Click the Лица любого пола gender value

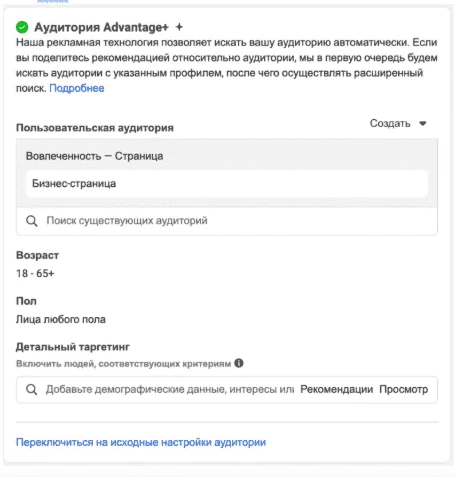point(61,319)
